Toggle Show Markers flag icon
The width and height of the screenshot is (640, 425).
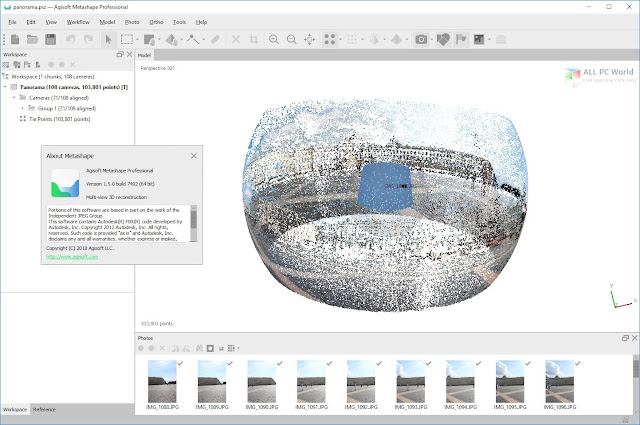coord(461,39)
